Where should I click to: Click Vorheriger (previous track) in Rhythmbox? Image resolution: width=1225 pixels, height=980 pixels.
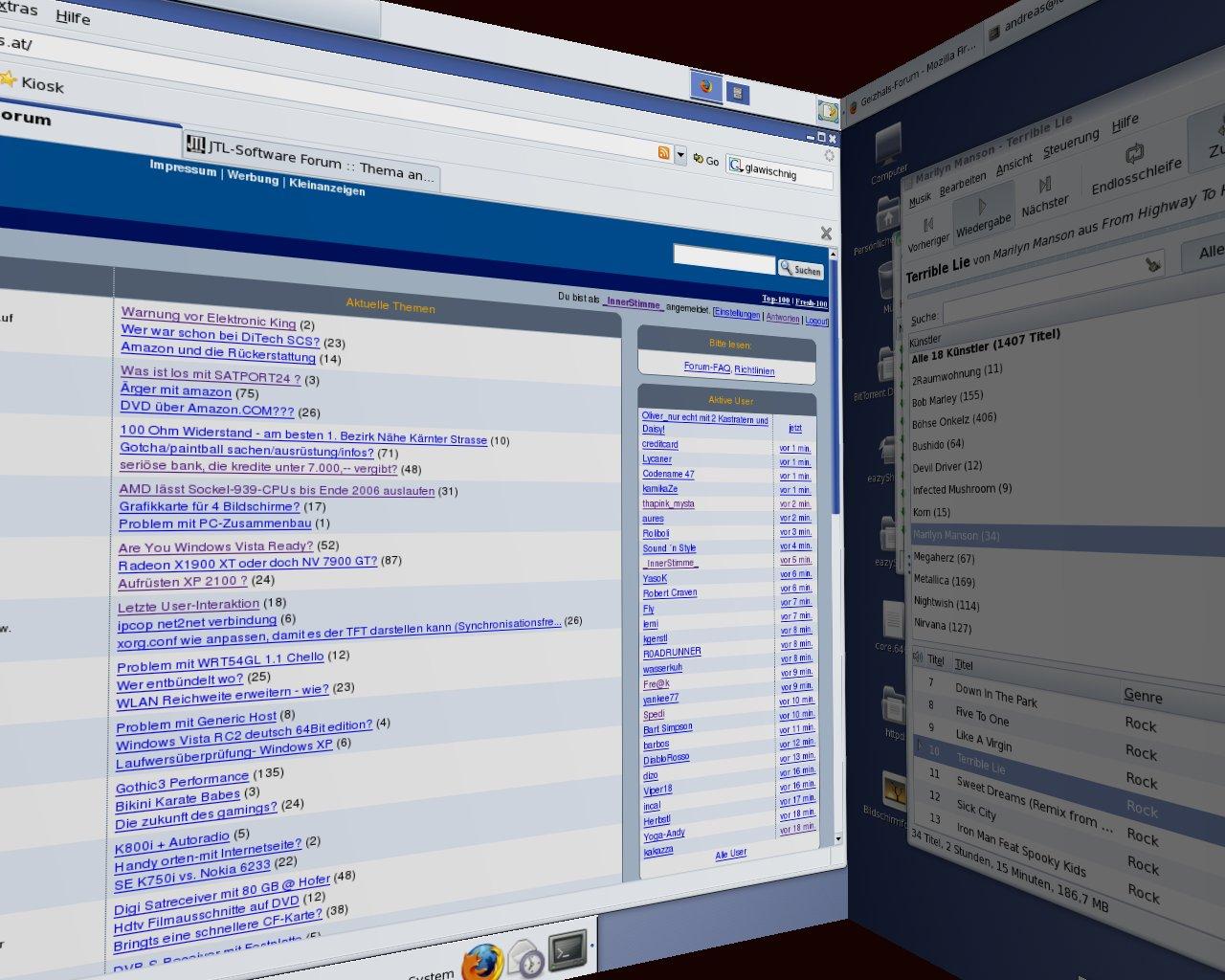[928, 234]
